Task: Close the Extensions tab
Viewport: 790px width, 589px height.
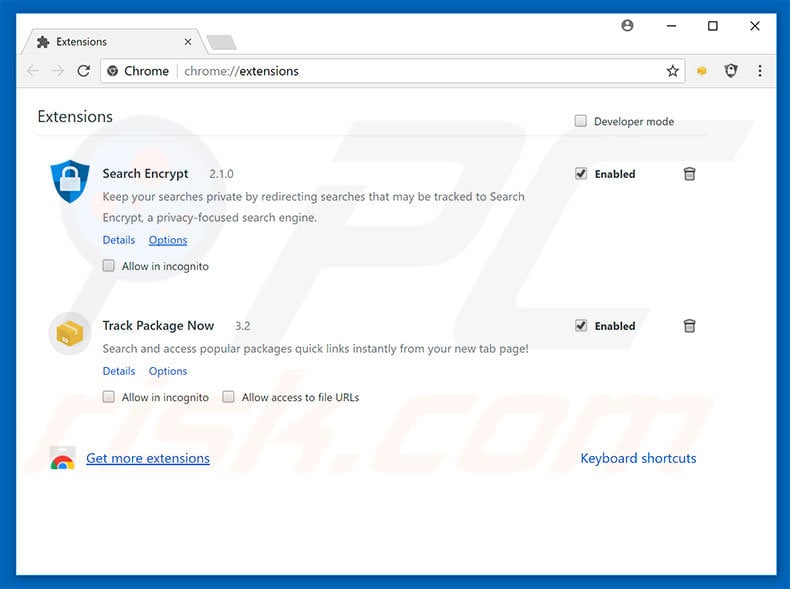Action: [188, 42]
